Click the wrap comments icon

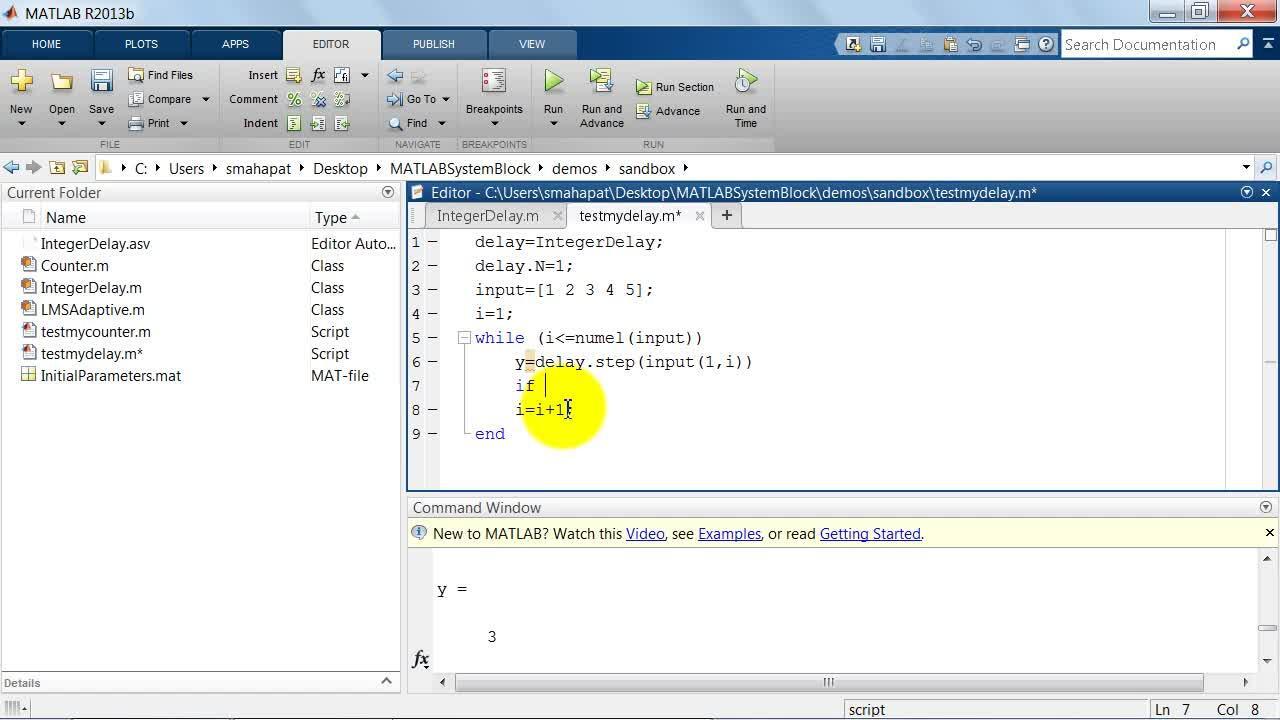pyautogui.click(x=342, y=99)
